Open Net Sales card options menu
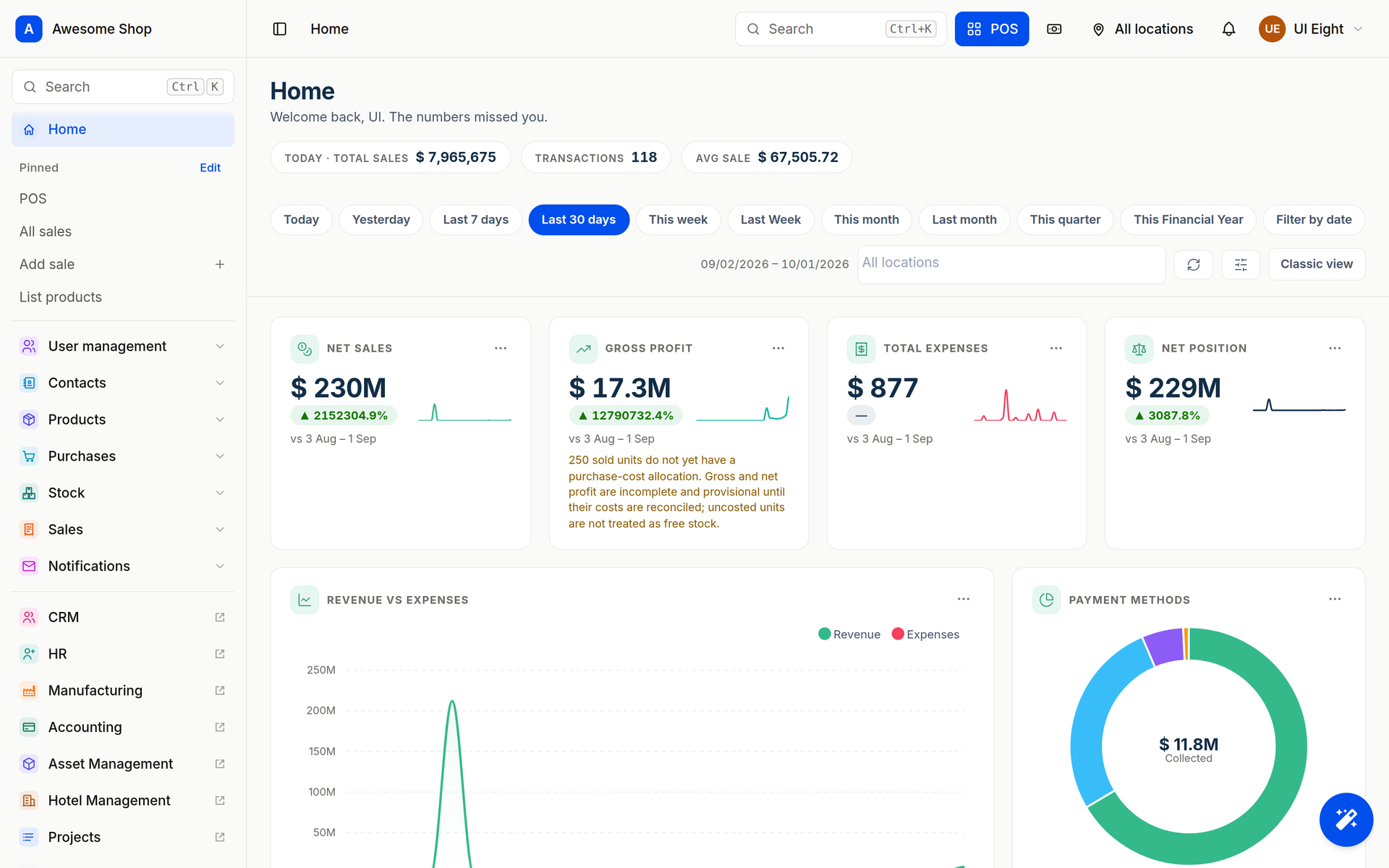The height and width of the screenshot is (868, 1389). [501, 349]
